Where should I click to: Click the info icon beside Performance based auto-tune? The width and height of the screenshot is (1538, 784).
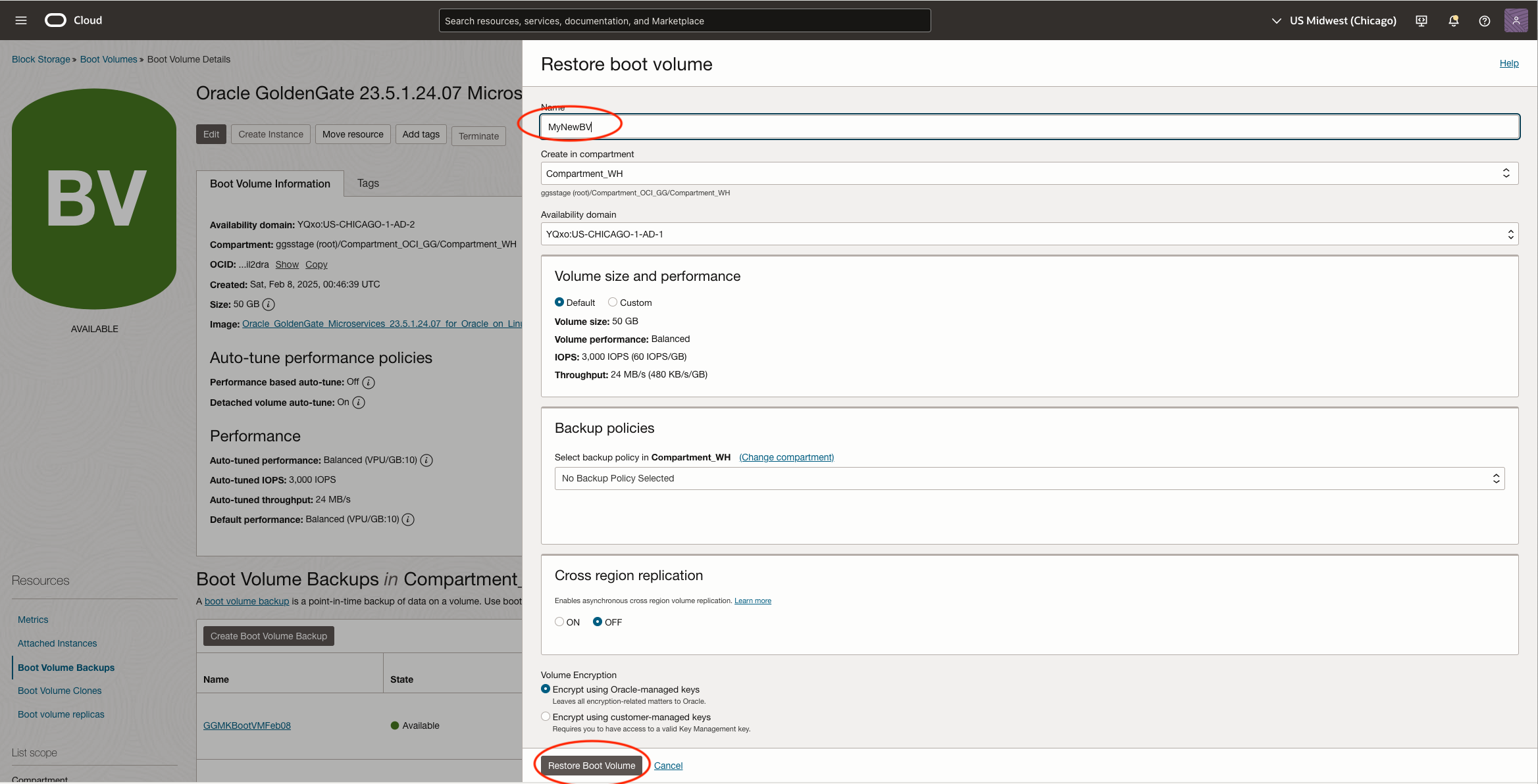point(368,382)
